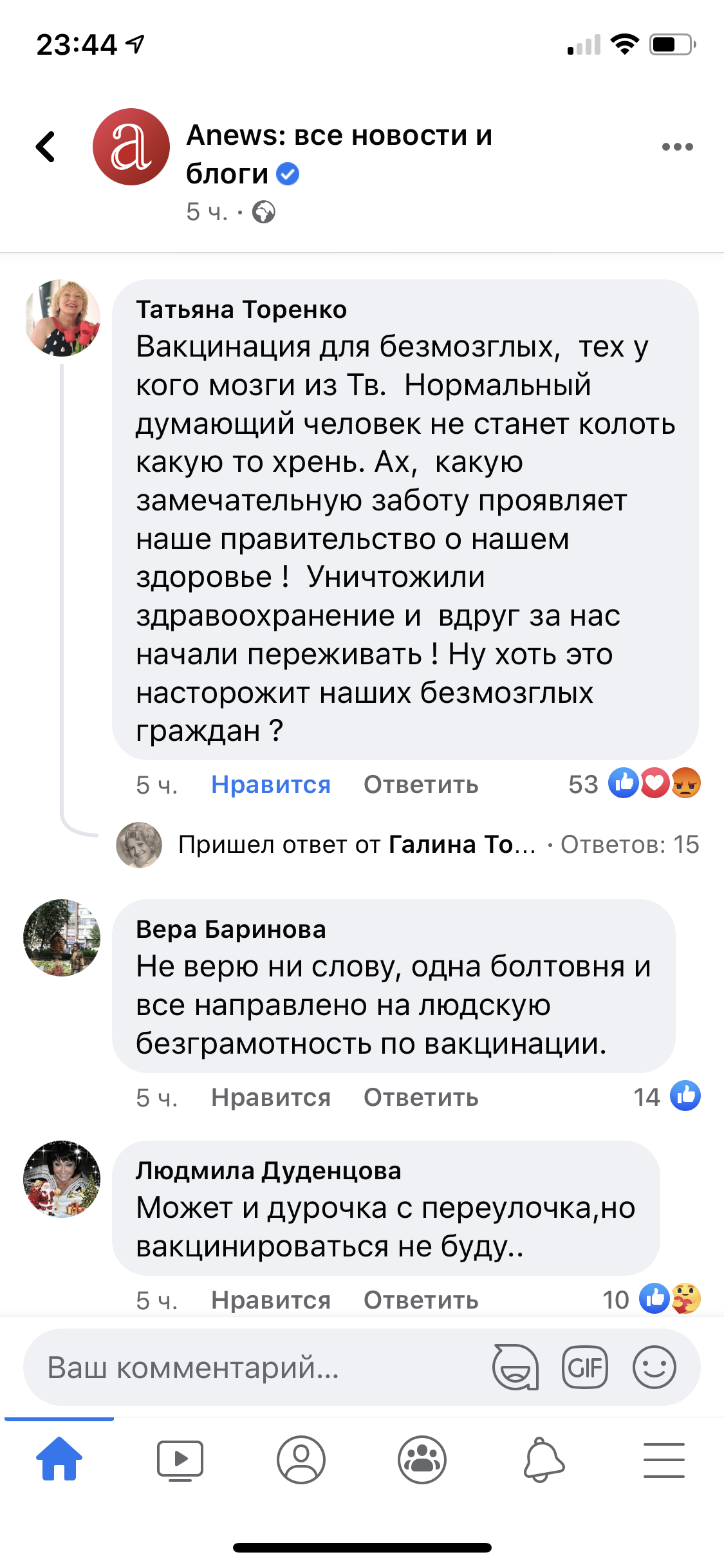Switch to the Home tab
The width and height of the screenshot is (724, 1568).
tap(59, 1459)
